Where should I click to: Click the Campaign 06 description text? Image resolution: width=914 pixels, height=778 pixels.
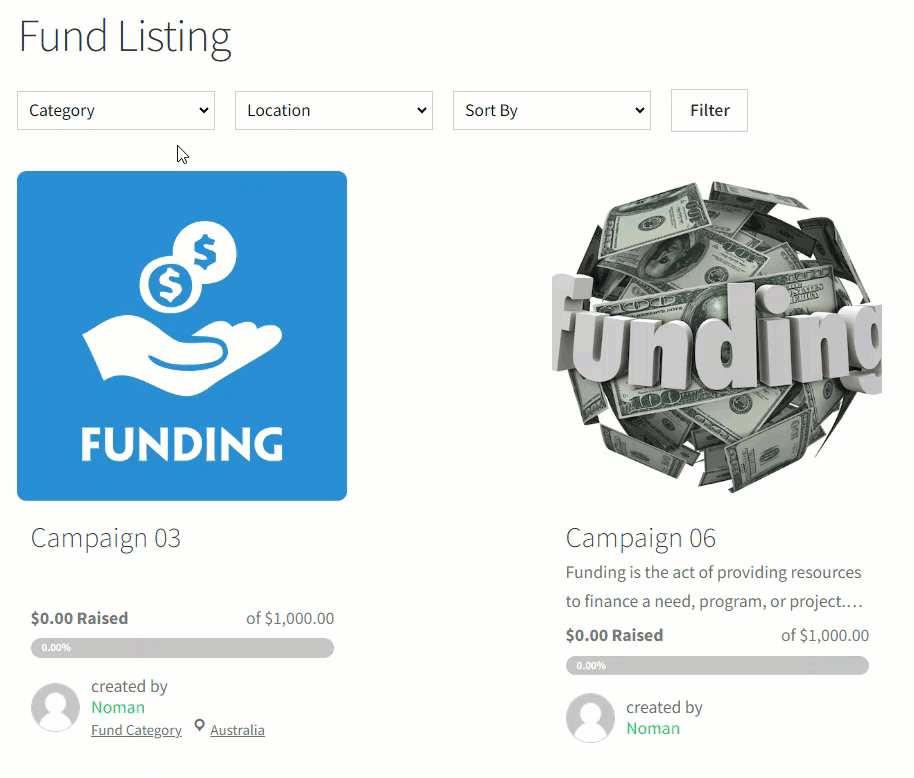coord(713,587)
